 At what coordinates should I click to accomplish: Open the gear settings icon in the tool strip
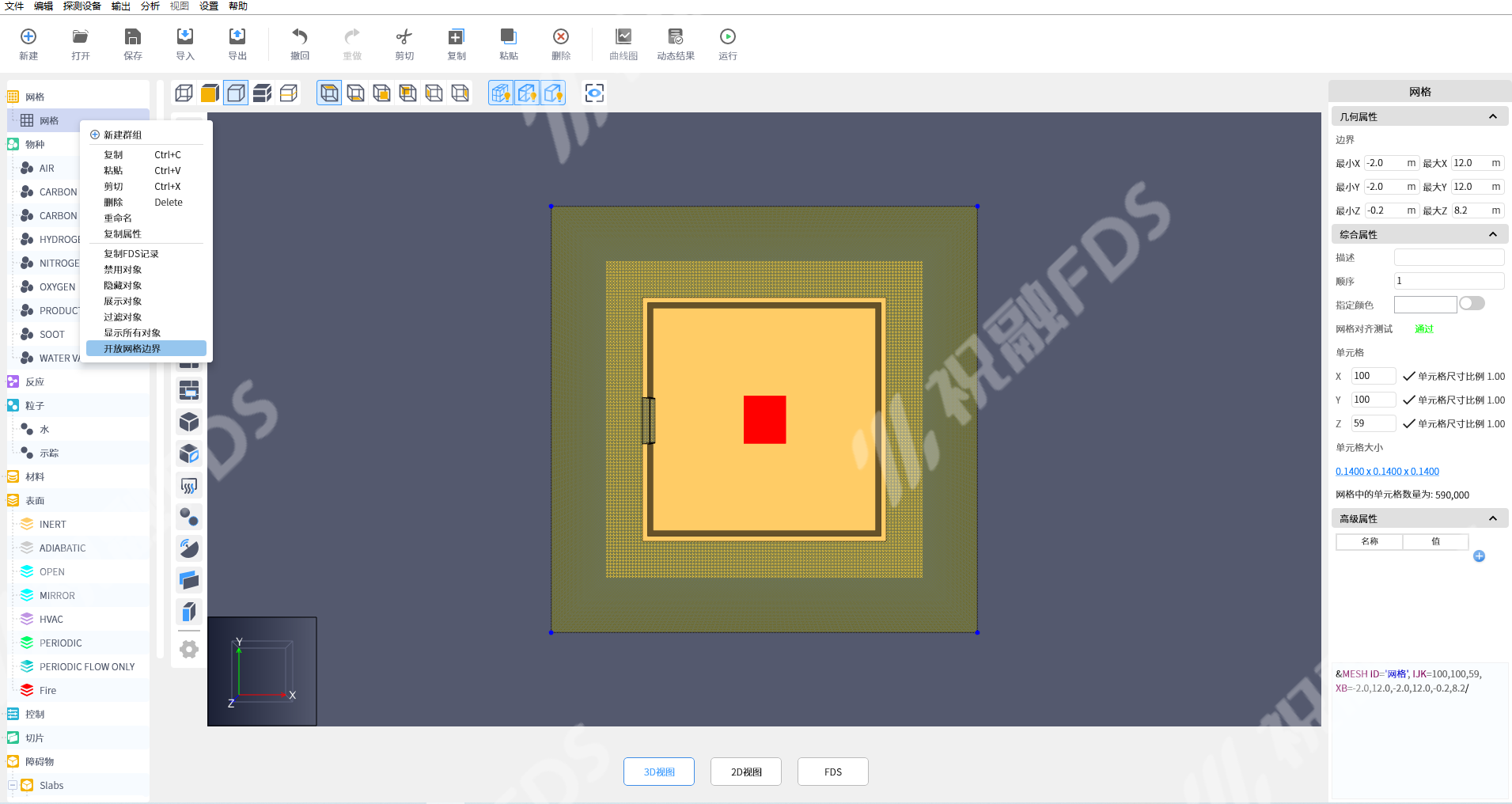pos(189,650)
